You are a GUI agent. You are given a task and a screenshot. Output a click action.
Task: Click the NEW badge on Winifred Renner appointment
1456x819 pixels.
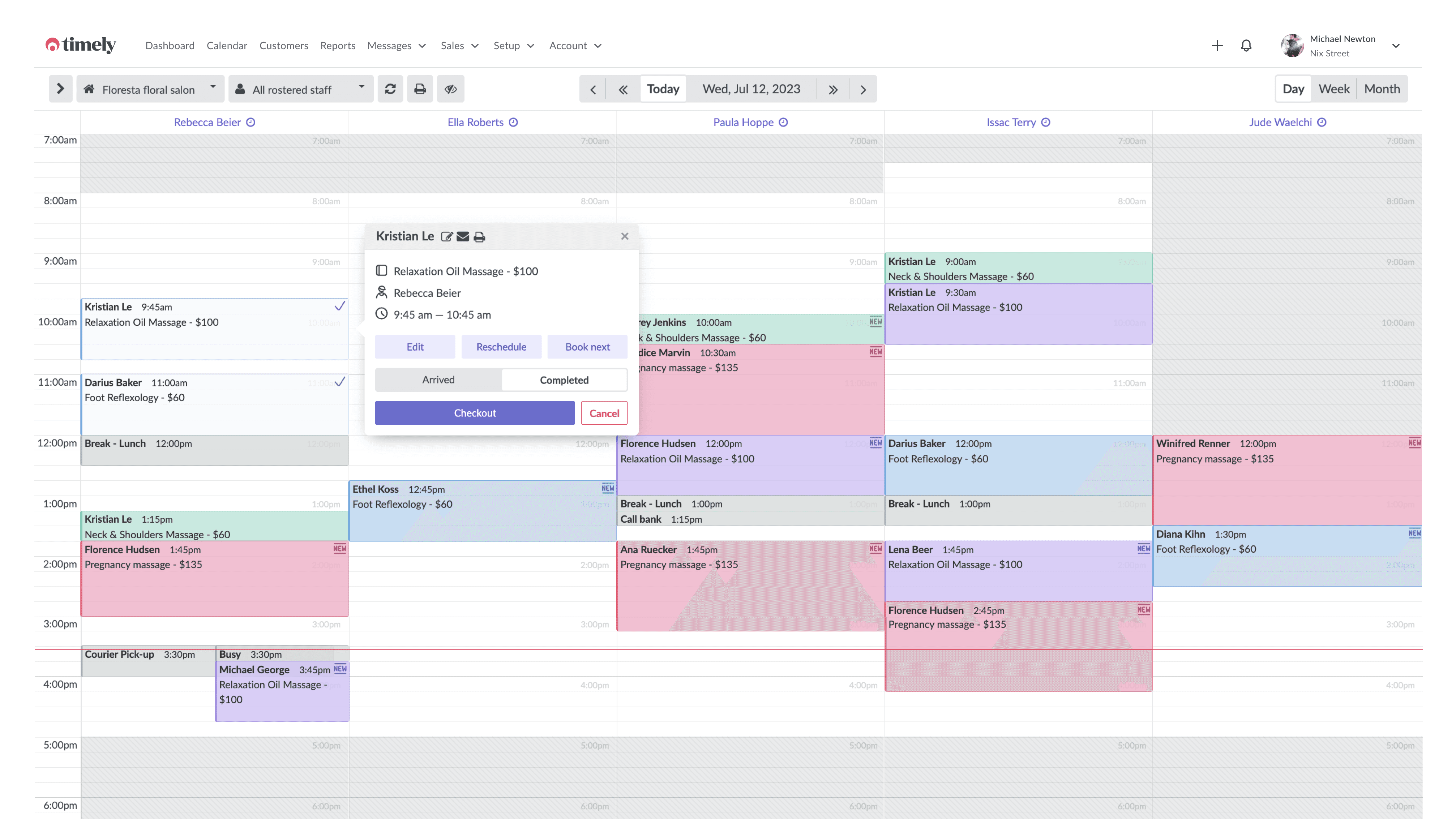(x=1415, y=442)
